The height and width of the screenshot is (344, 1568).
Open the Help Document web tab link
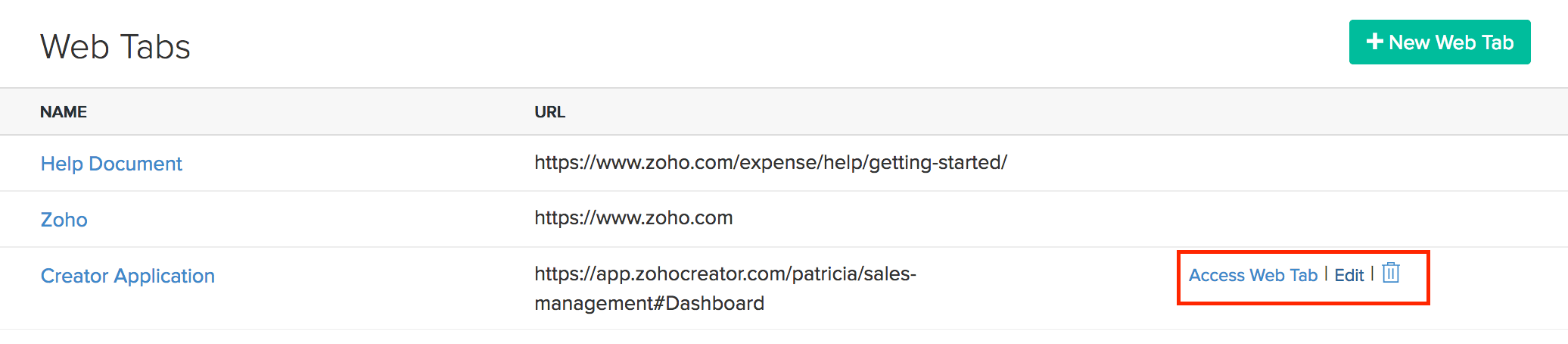tap(111, 164)
